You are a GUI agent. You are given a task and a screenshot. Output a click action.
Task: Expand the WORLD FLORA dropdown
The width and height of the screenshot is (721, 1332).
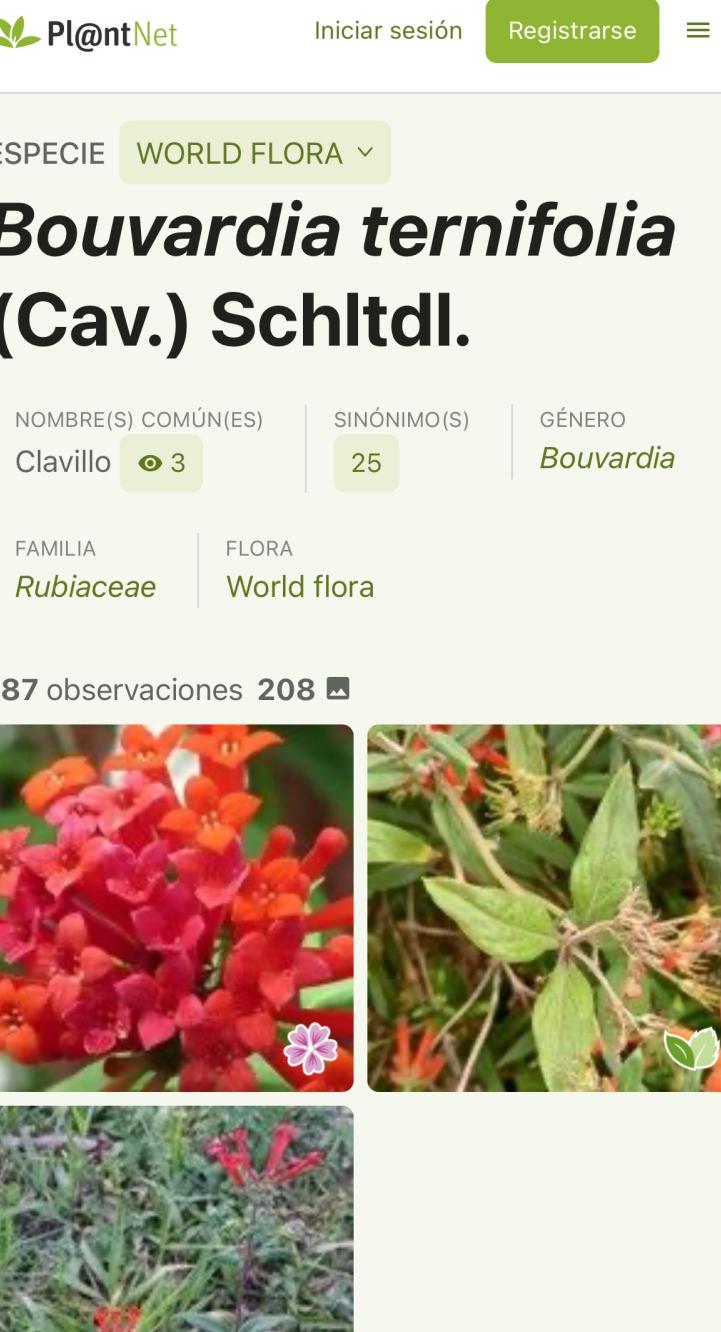coord(255,153)
